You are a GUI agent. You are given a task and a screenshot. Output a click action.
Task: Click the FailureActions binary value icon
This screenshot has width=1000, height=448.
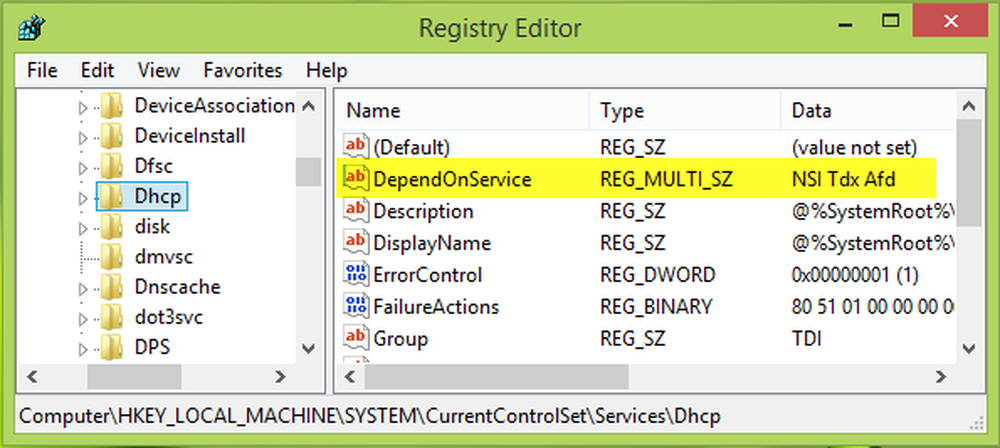(x=356, y=307)
